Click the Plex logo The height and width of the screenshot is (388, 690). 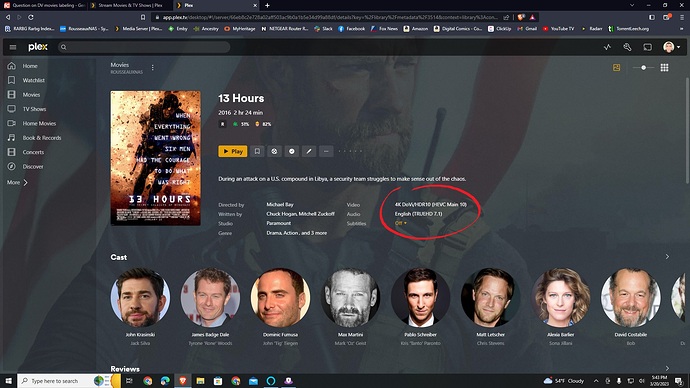[38, 47]
